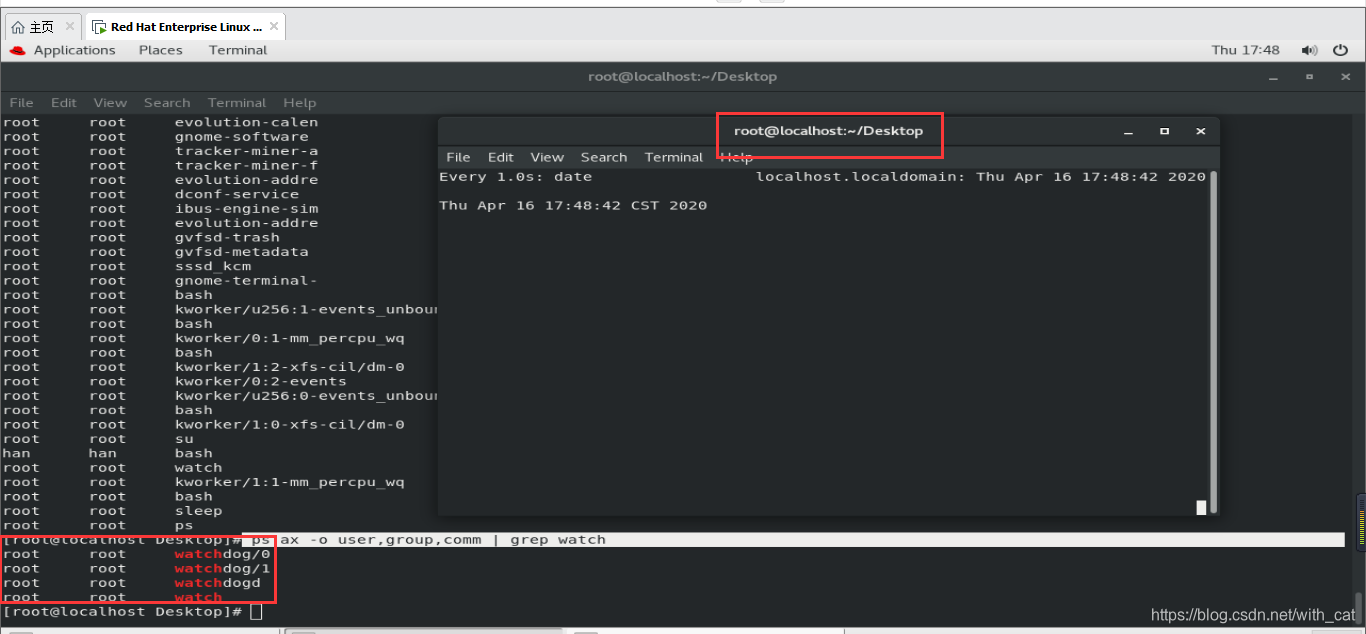Open View menu in front watch terminal
Viewport: 1366px width, 634px height.
point(547,157)
